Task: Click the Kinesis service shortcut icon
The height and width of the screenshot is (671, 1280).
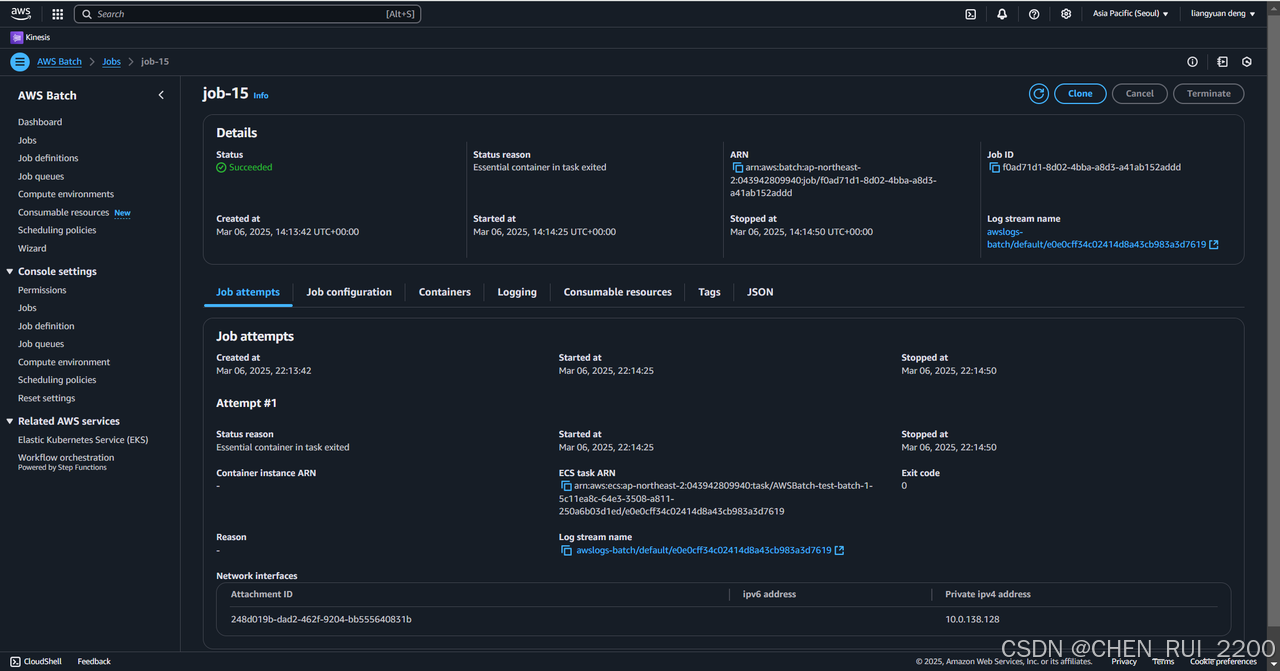Action: point(17,37)
